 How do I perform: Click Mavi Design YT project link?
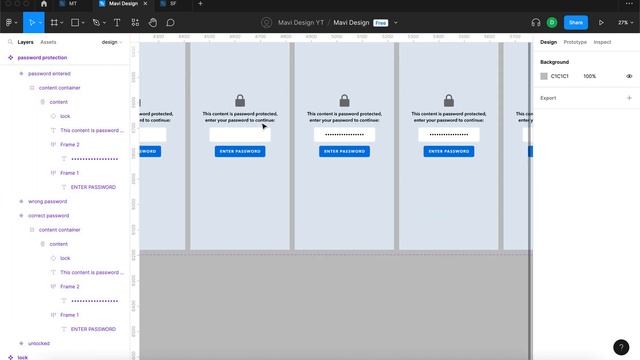coord(301,23)
